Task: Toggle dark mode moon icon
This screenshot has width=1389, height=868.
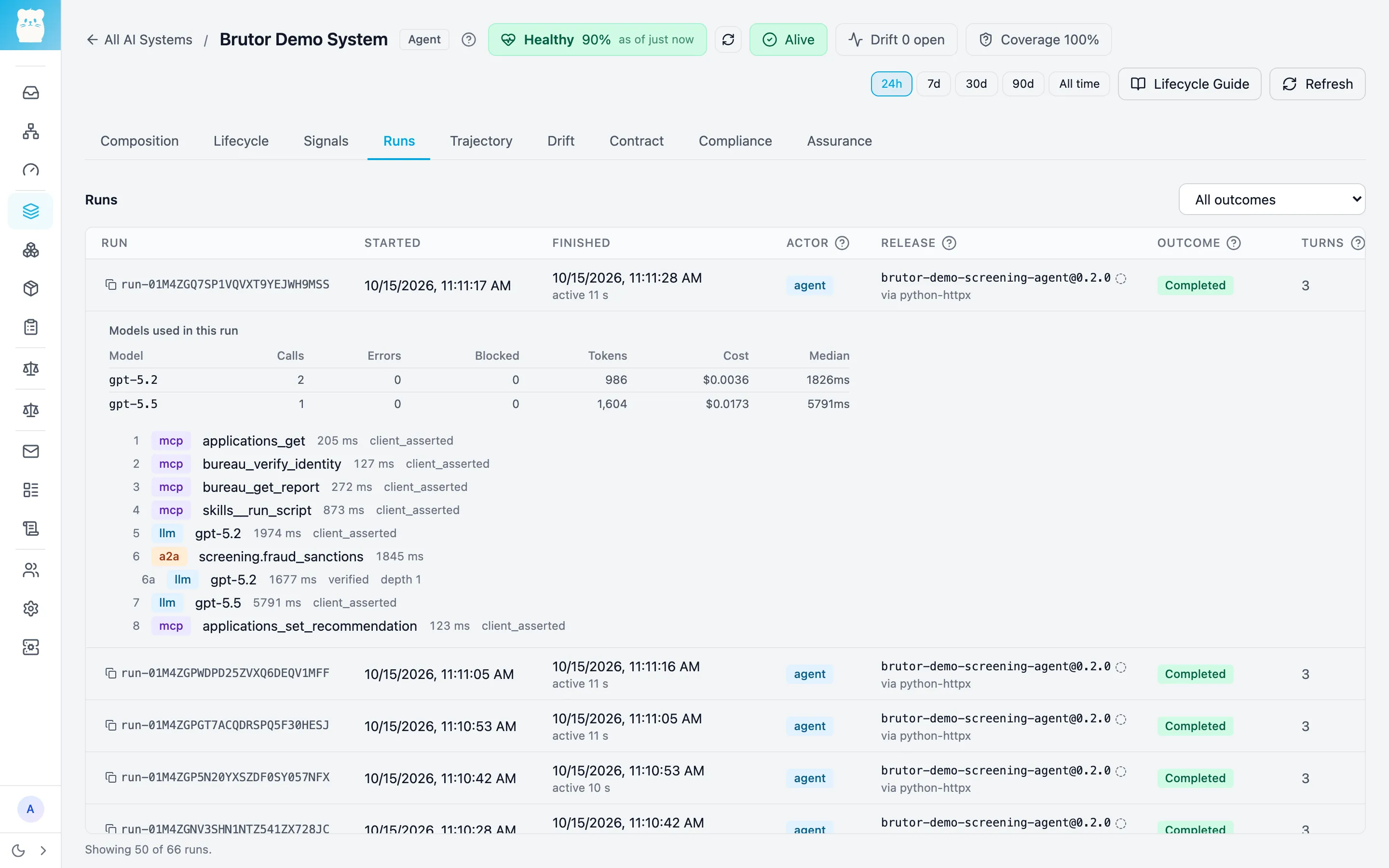Action: coord(18,850)
